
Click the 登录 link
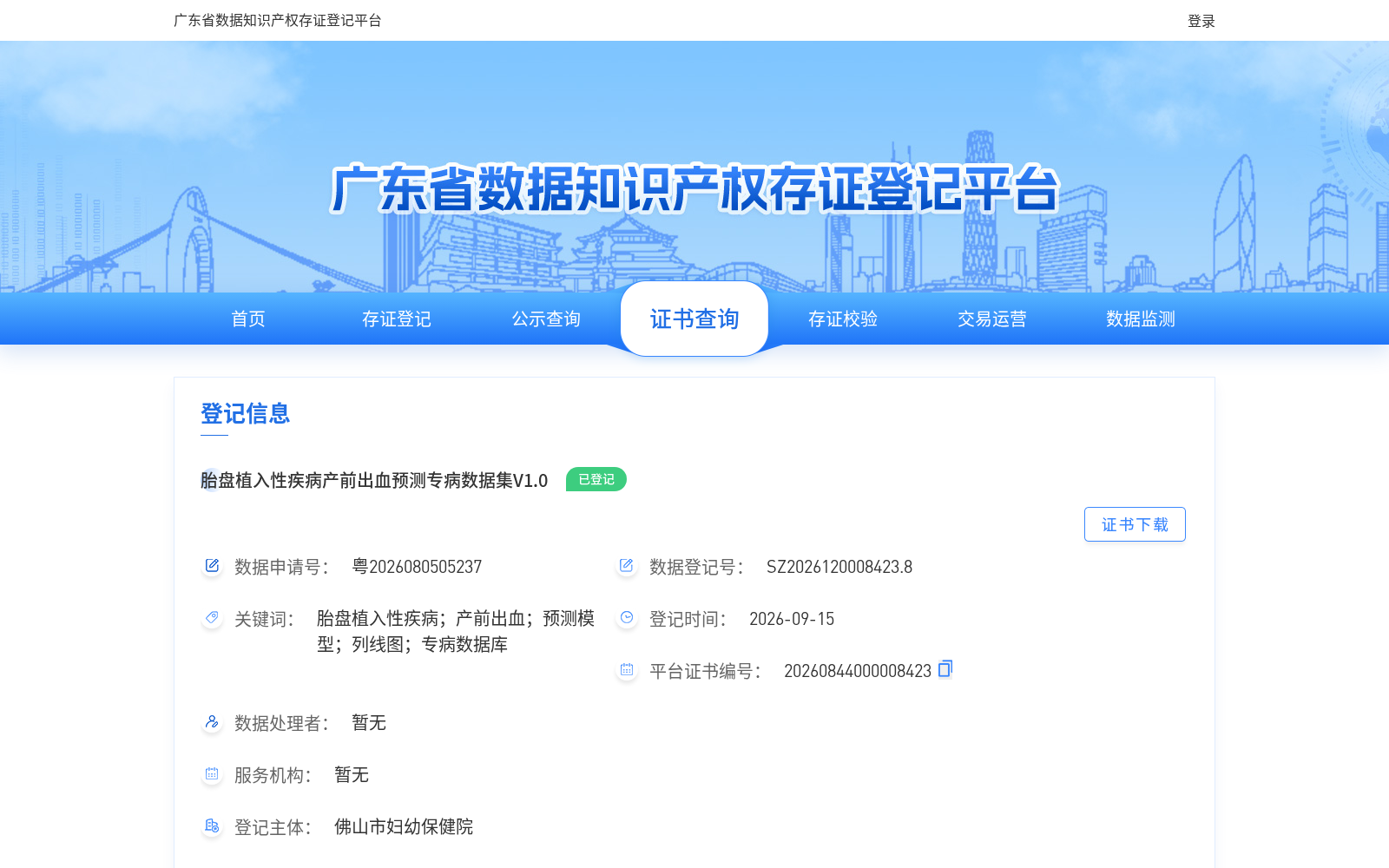click(1201, 21)
